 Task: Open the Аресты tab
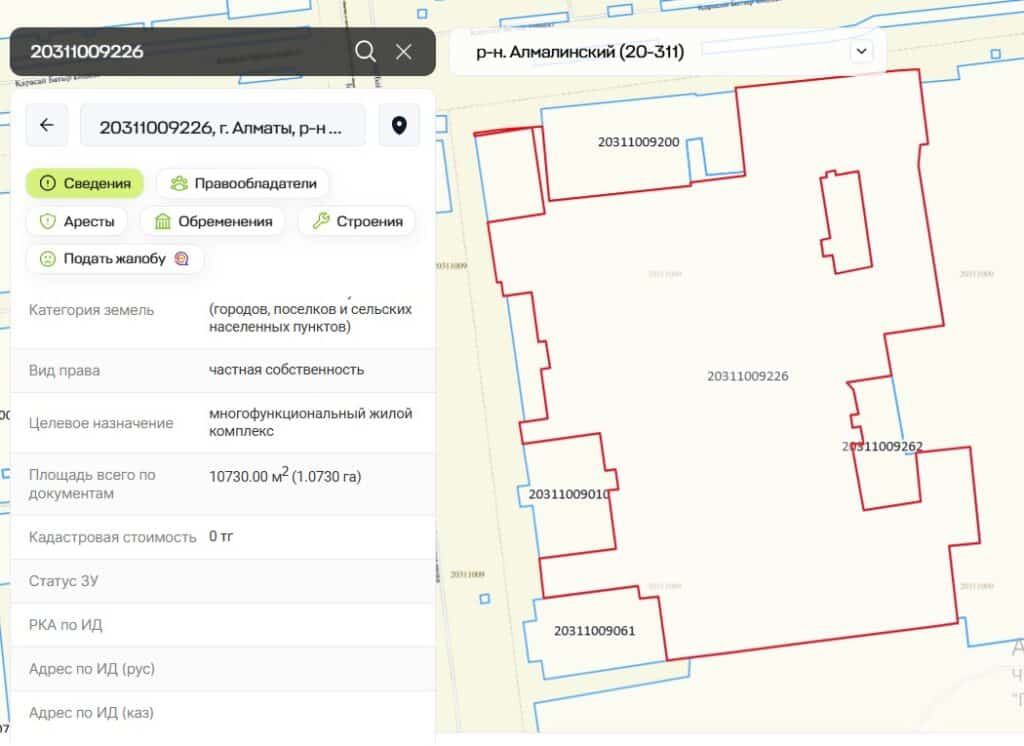(76, 221)
